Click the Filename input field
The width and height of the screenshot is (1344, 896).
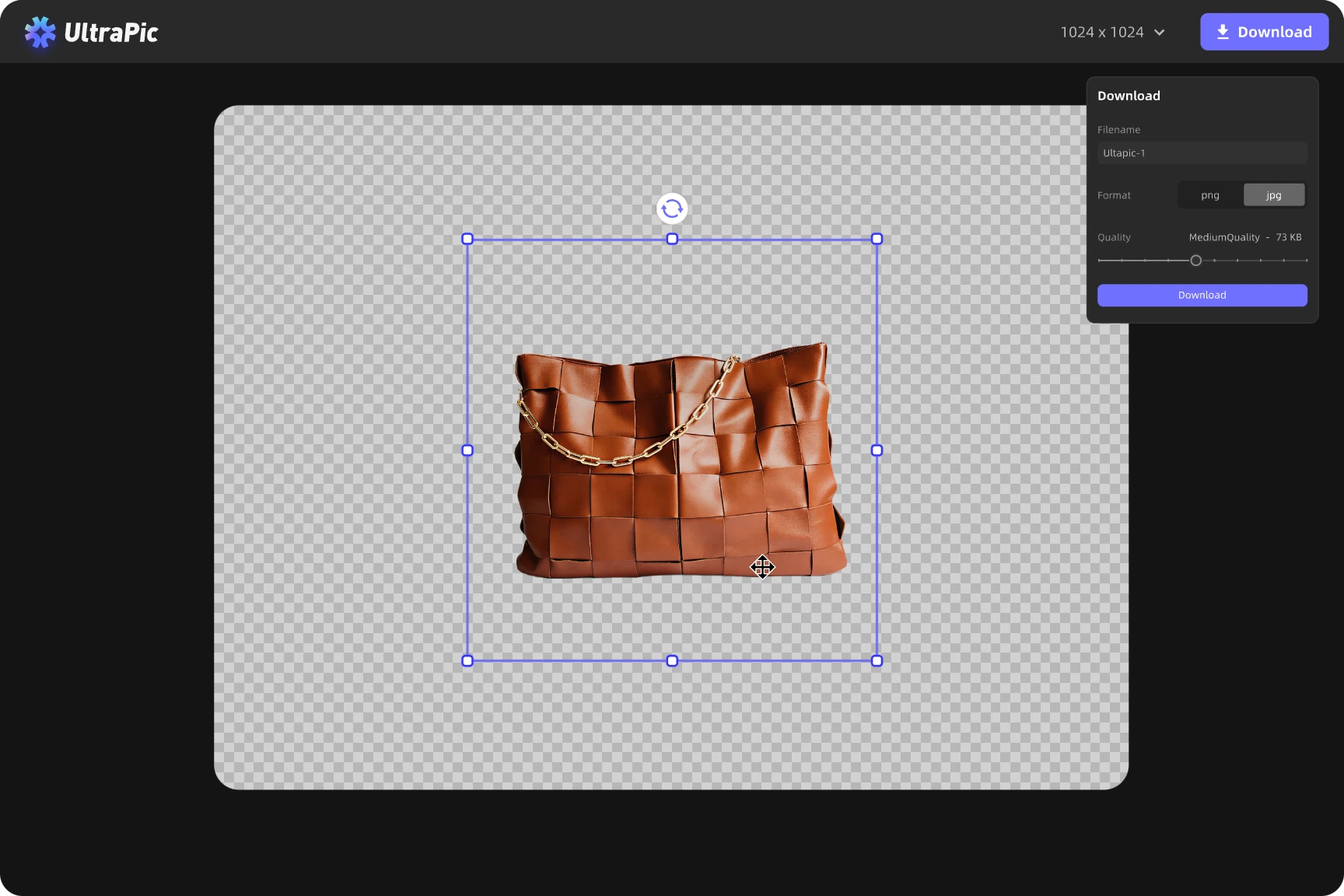coord(1202,153)
